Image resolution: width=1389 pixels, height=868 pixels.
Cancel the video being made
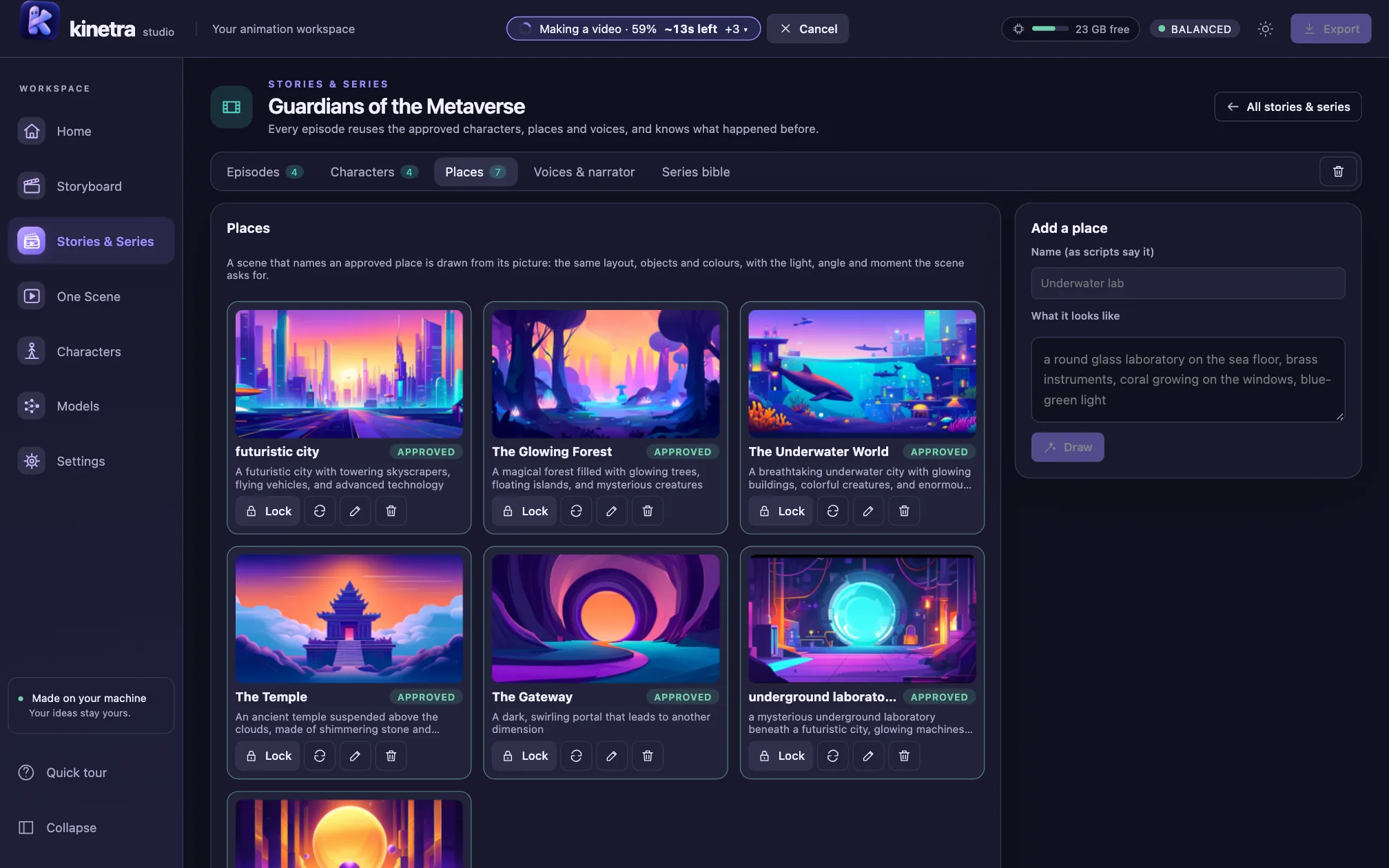pos(807,29)
